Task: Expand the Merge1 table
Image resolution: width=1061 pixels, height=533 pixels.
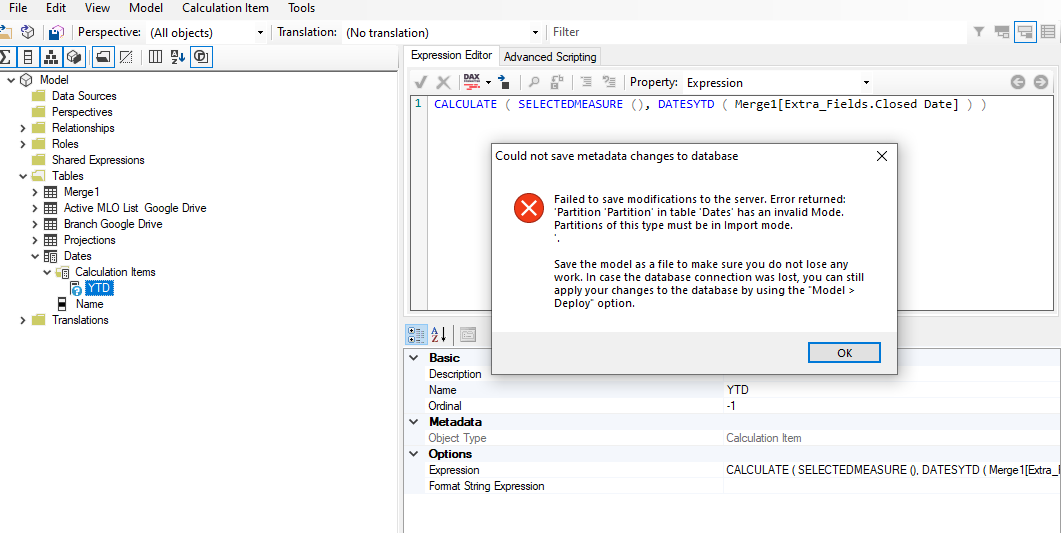Action: tap(35, 192)
